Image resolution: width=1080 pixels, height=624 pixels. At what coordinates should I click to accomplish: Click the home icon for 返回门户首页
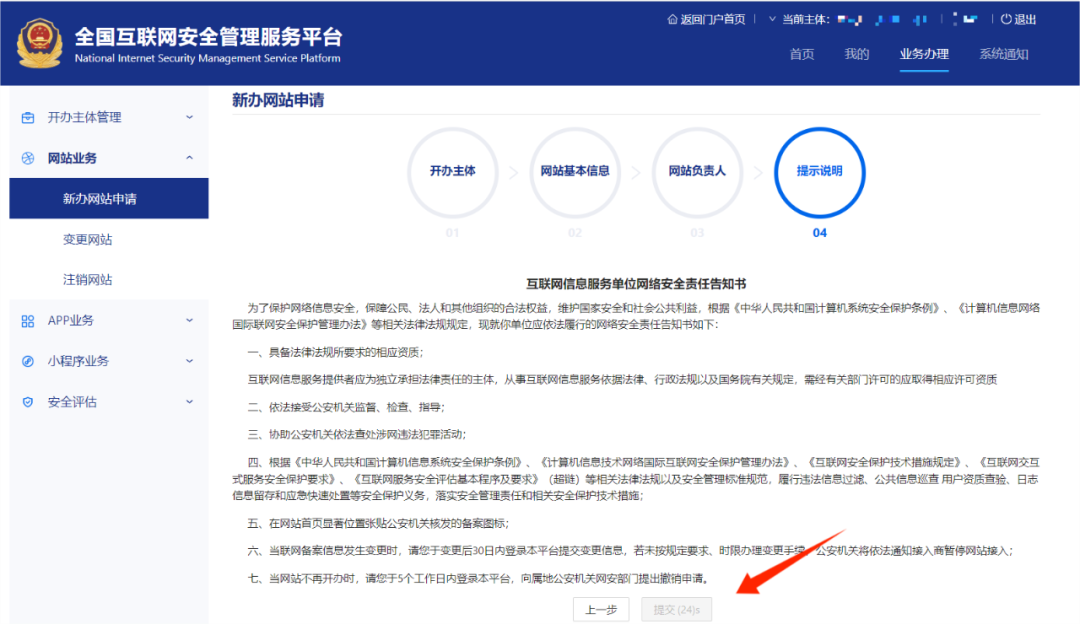click(672, 19)
